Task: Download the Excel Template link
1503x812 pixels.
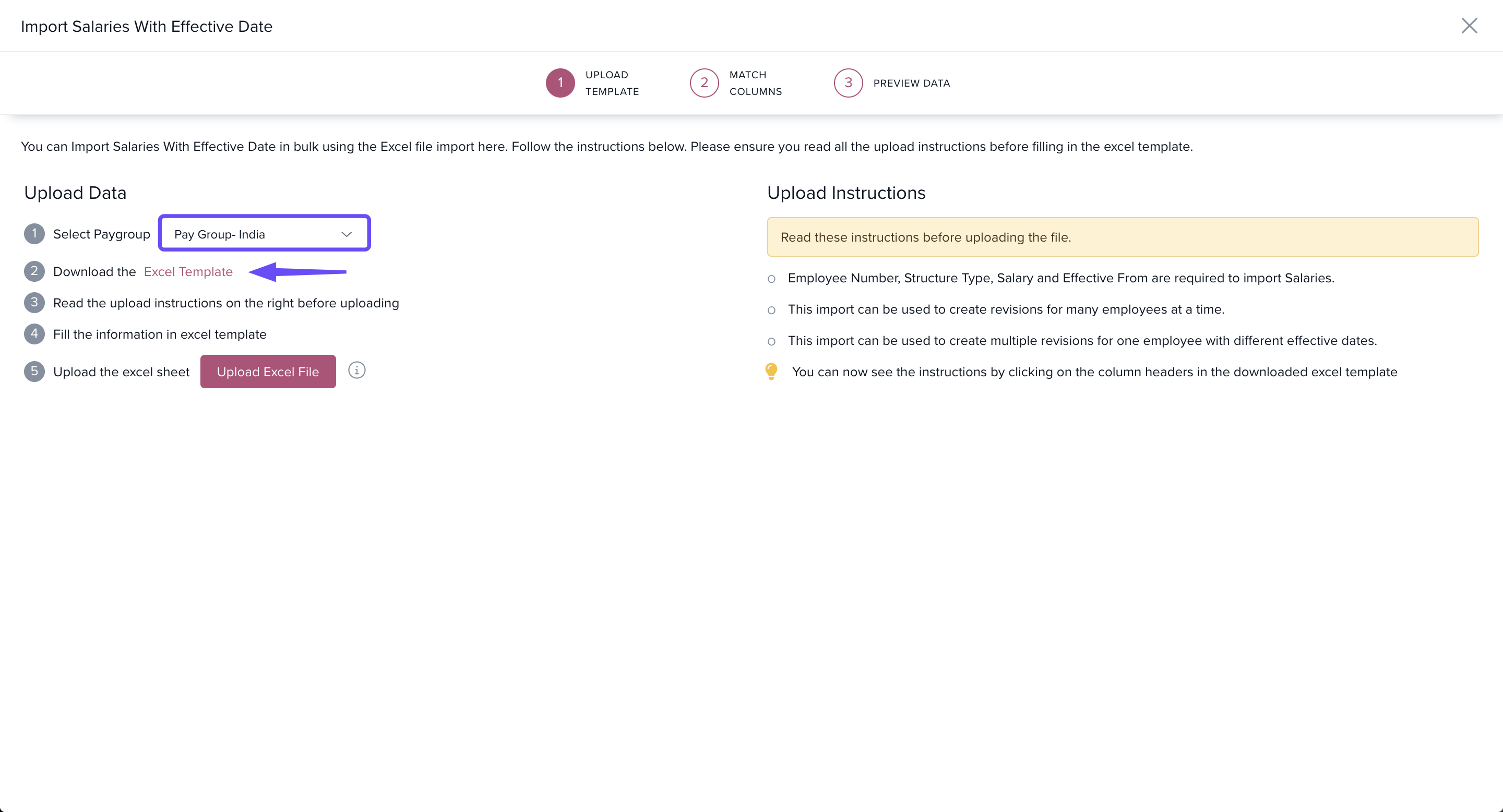Action: click(x=188, y=272)
